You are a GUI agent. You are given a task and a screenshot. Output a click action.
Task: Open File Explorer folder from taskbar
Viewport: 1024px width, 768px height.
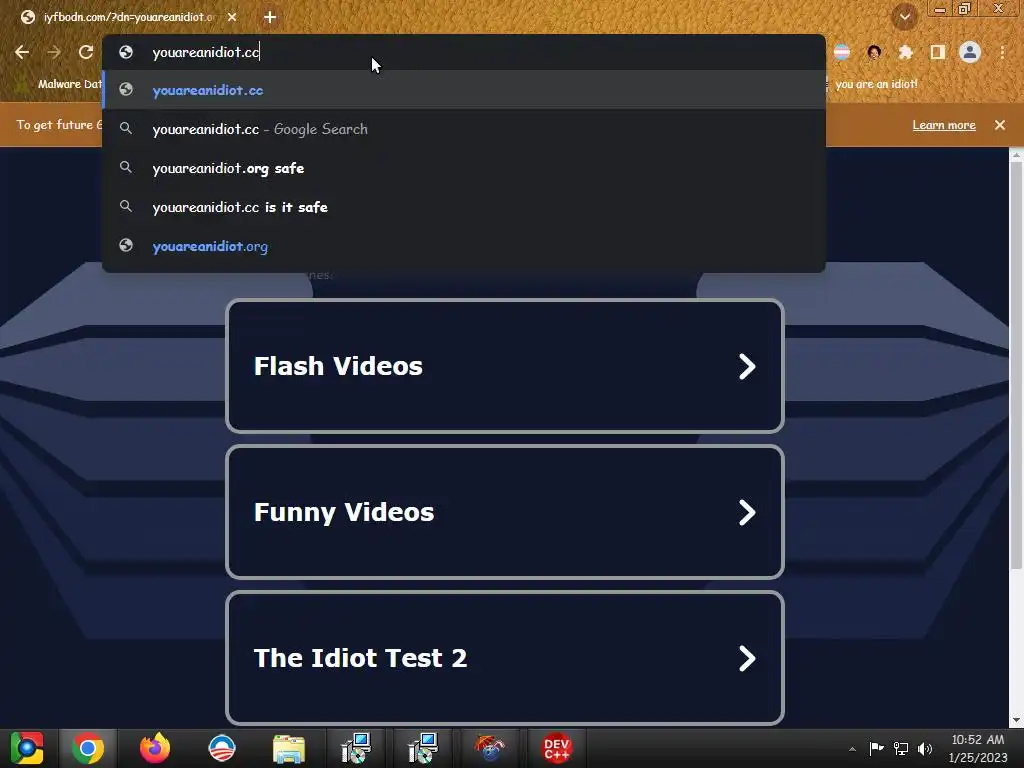[289, 748]
